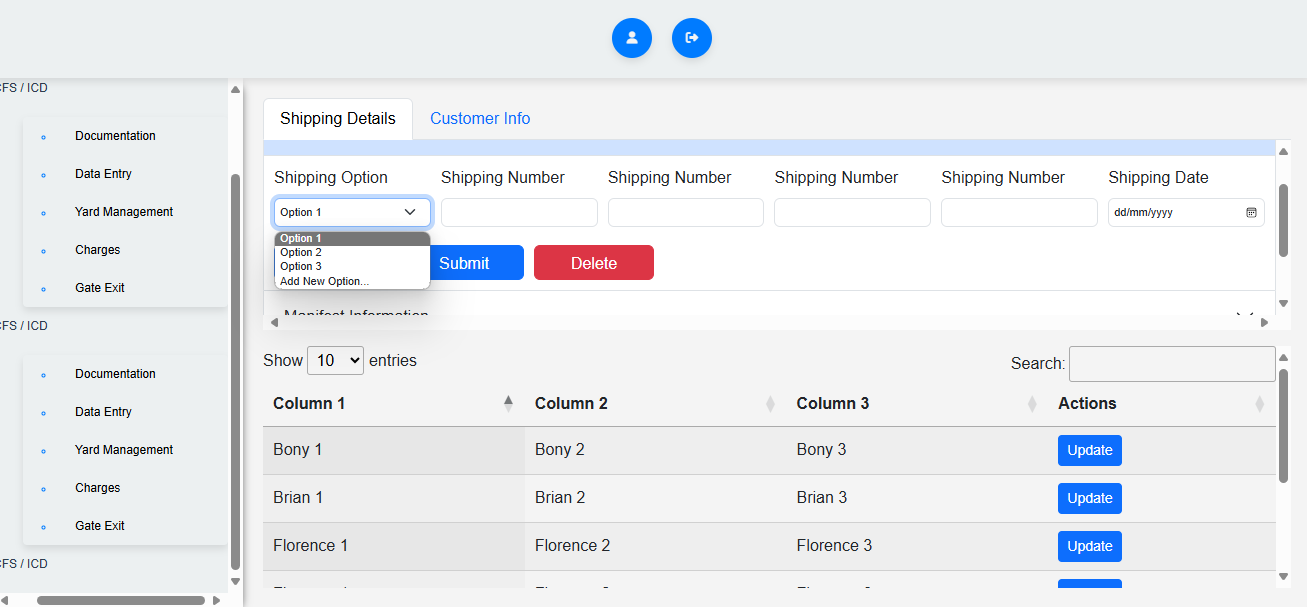Select the Shipping Details tab
The height and width of the screenshot is (607, 1307).
337,118
